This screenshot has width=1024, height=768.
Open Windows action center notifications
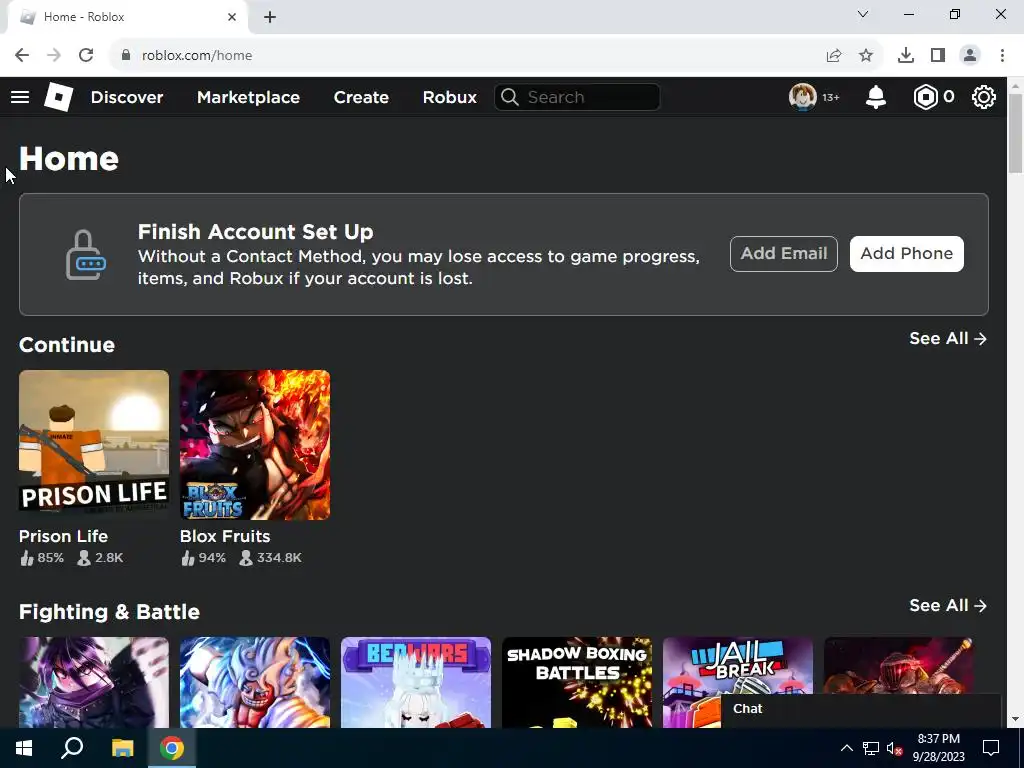991,748
